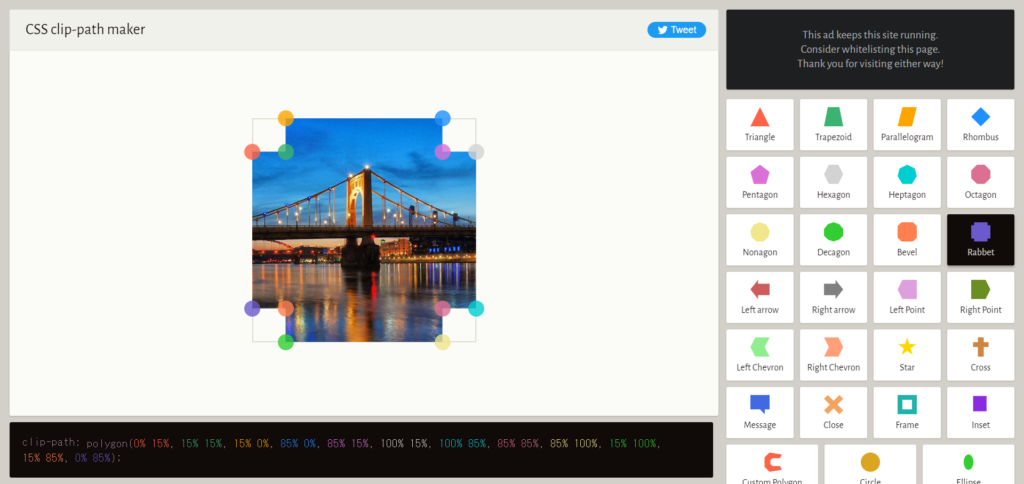Select the gray handle at upper right
The height and width of the screenshot is (484, 1024).
(476, 152)
